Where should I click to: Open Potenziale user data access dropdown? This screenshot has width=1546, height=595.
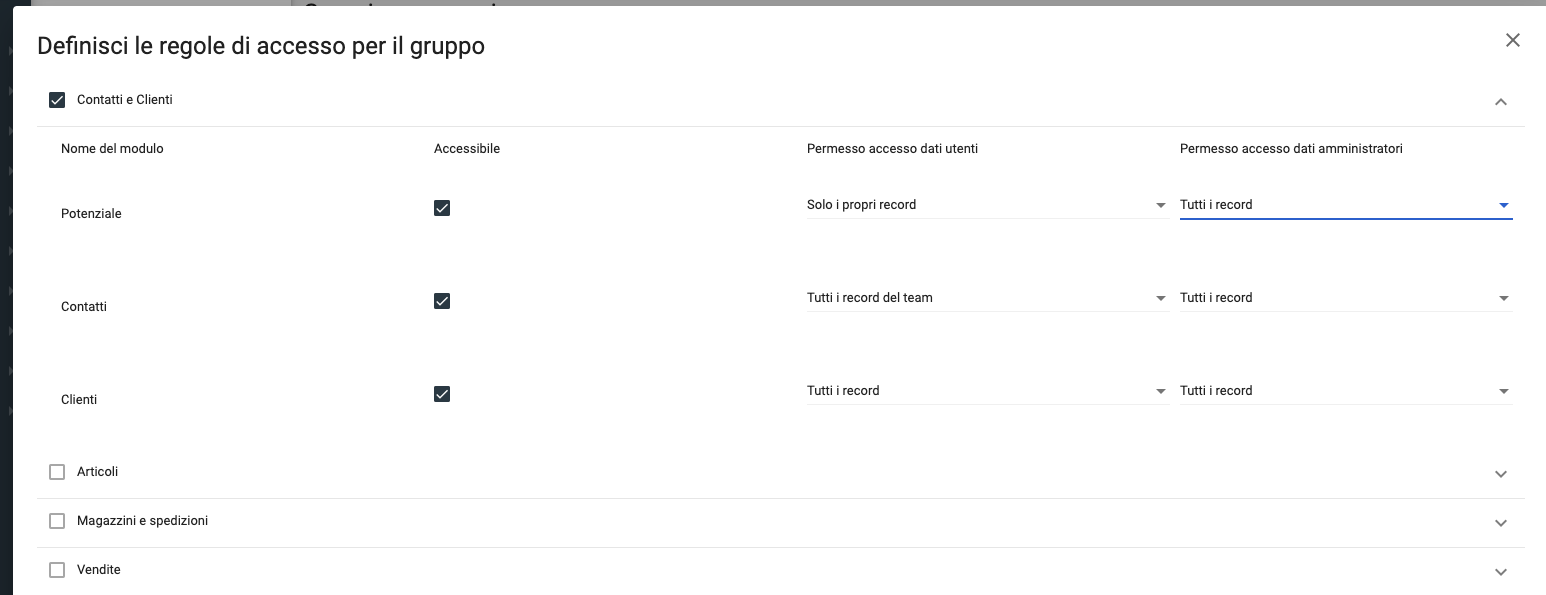[x=986, y=205]
